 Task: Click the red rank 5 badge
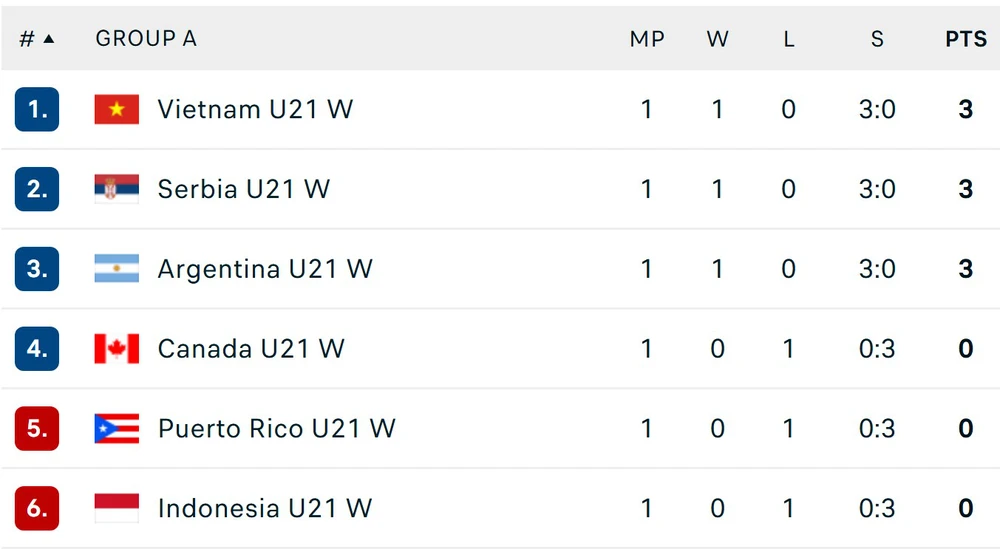(37, 428)
